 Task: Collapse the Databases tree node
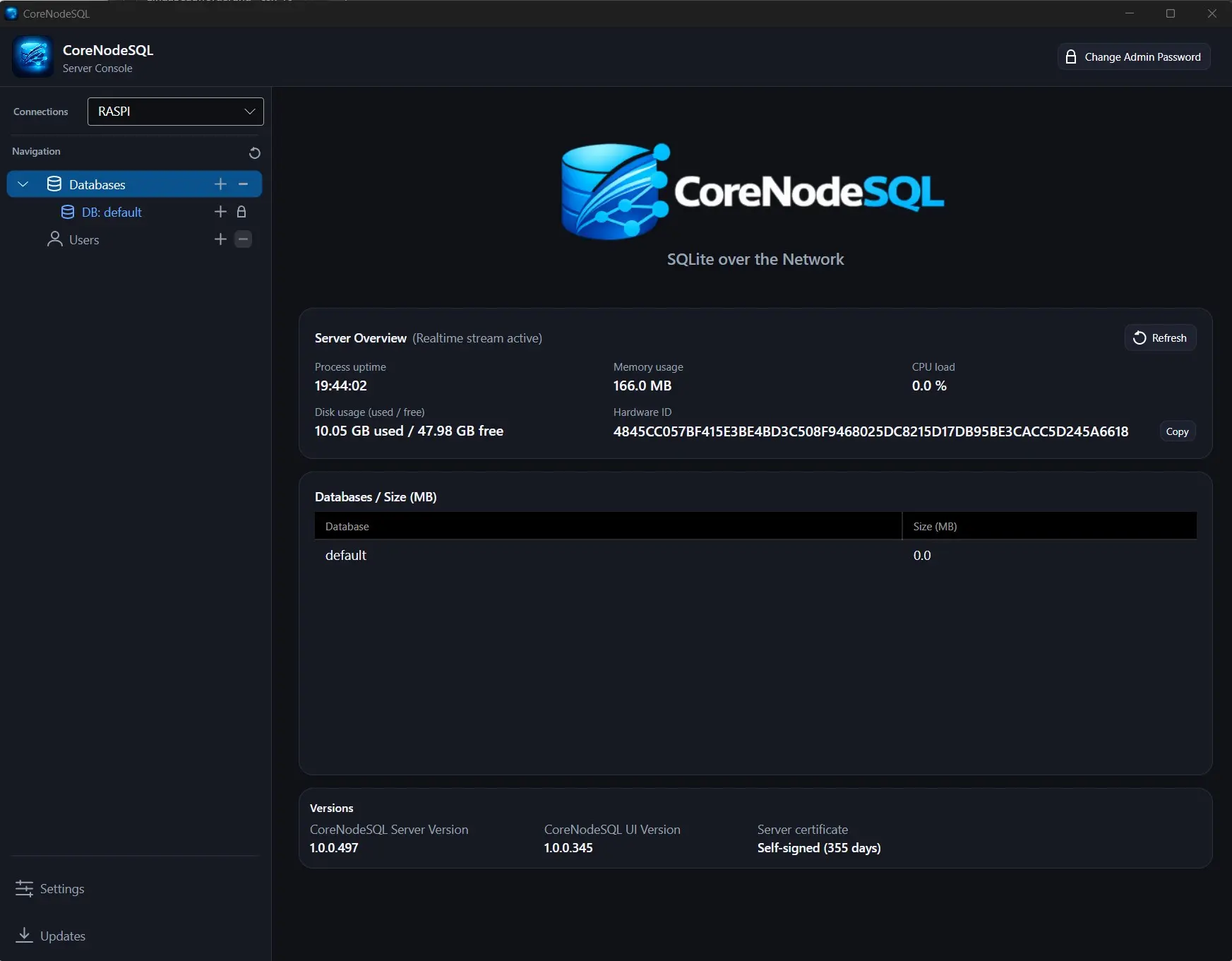[x=23, y=184]
